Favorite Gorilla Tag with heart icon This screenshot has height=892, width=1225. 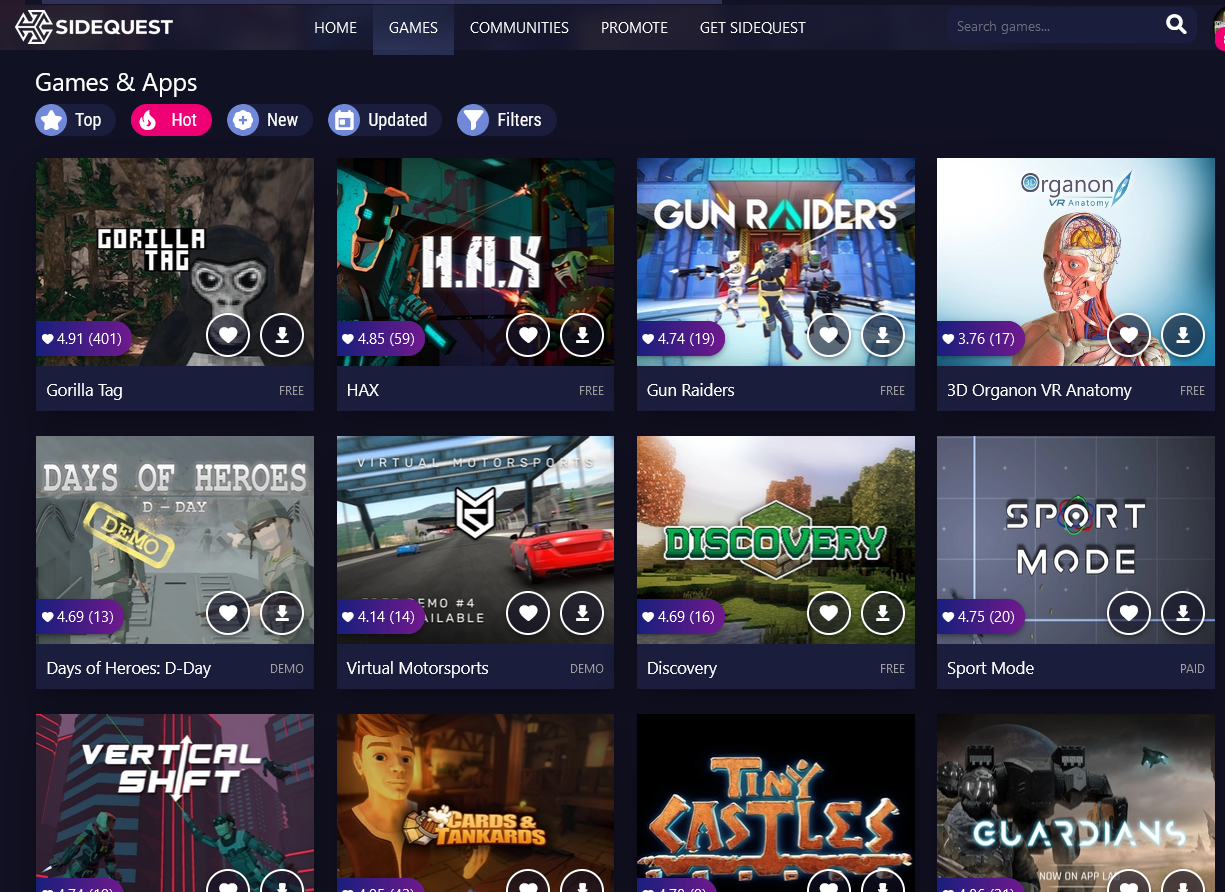(x=228, y=336)
